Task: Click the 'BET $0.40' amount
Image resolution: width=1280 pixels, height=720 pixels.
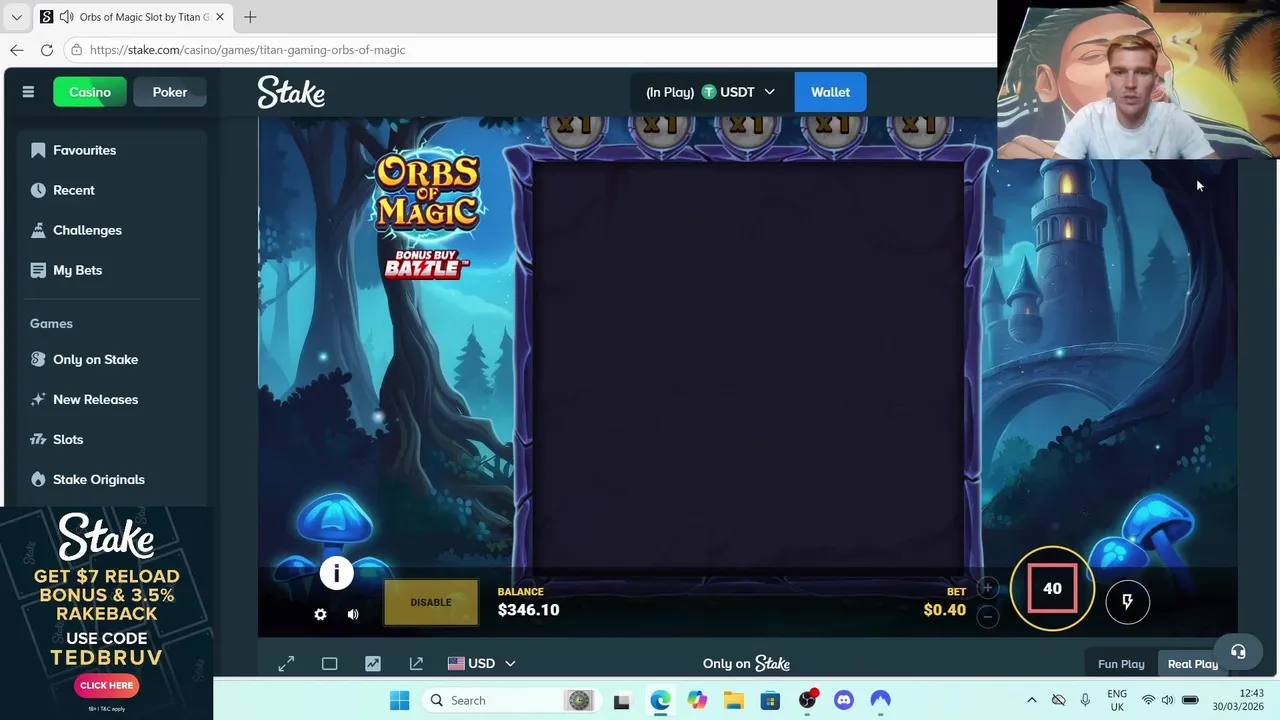Action: [x=945, y=602]
